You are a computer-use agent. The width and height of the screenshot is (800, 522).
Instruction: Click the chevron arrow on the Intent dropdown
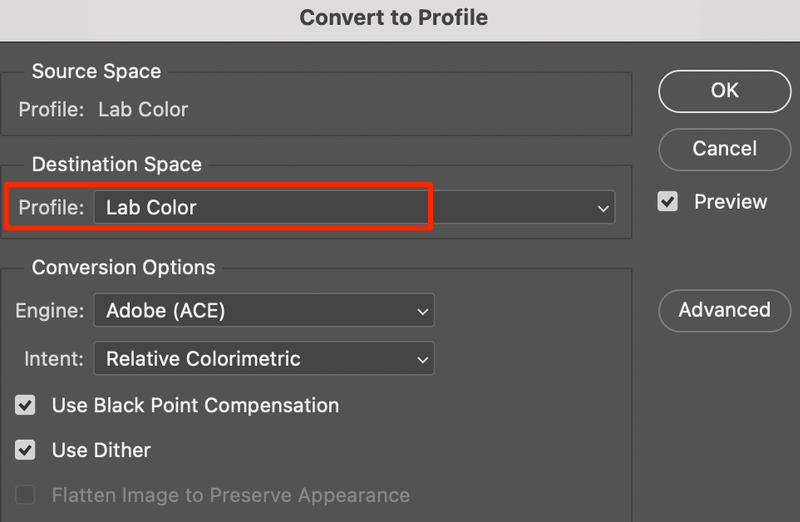point(422,359)
